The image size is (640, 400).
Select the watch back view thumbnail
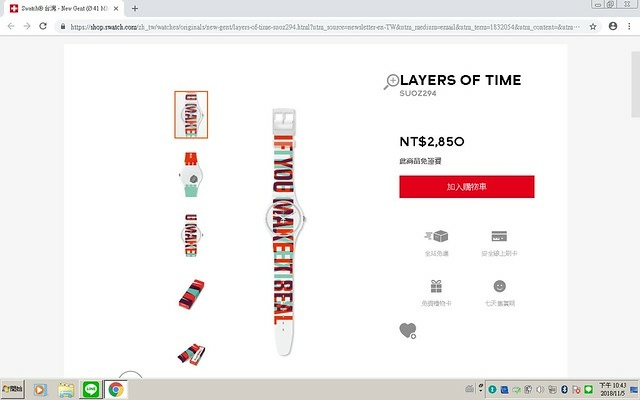click(191, 174)
